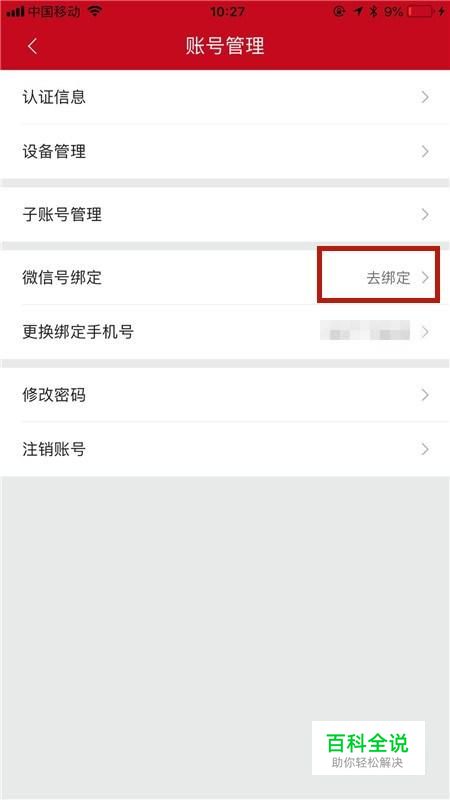Tap the back arrow in header
450x800 pixels.
(x=33, y=46)
